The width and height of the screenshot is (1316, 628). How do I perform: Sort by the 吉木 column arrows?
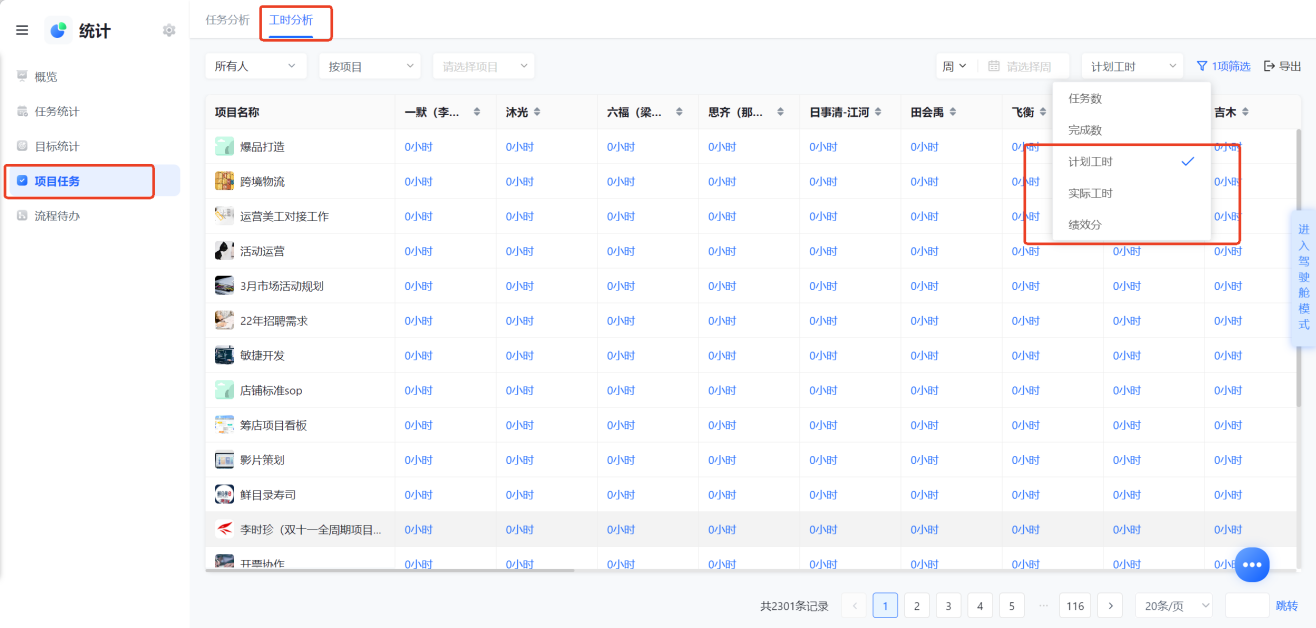(1245, 112)
